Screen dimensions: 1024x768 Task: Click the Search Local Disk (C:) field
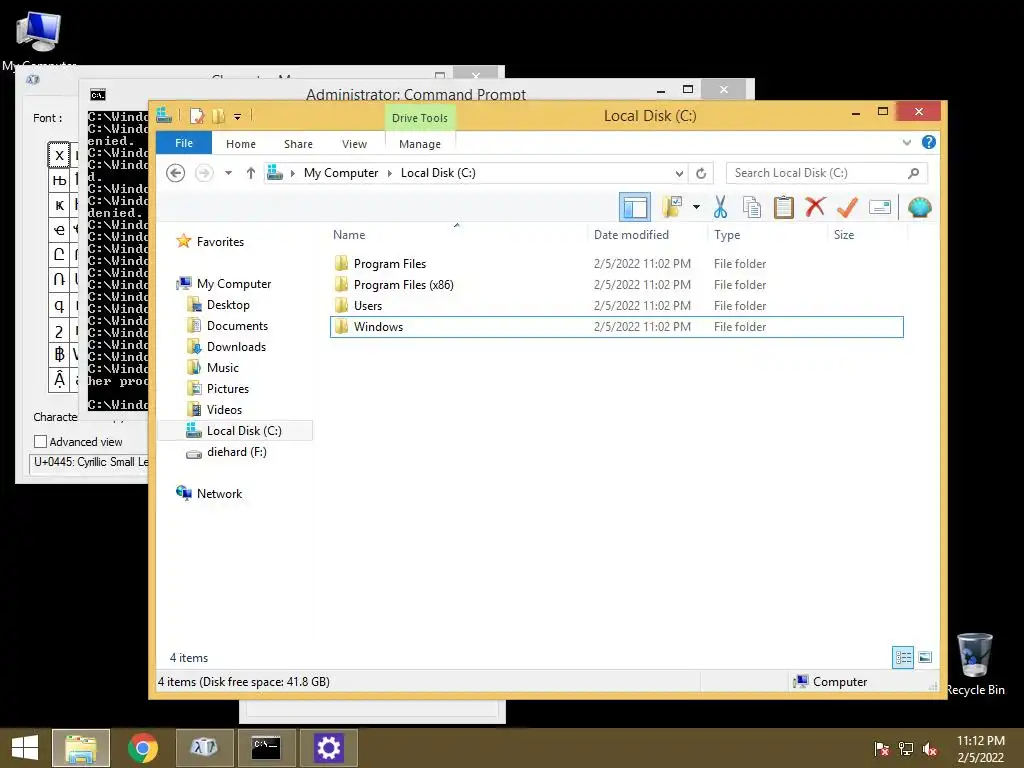(827, 173)
